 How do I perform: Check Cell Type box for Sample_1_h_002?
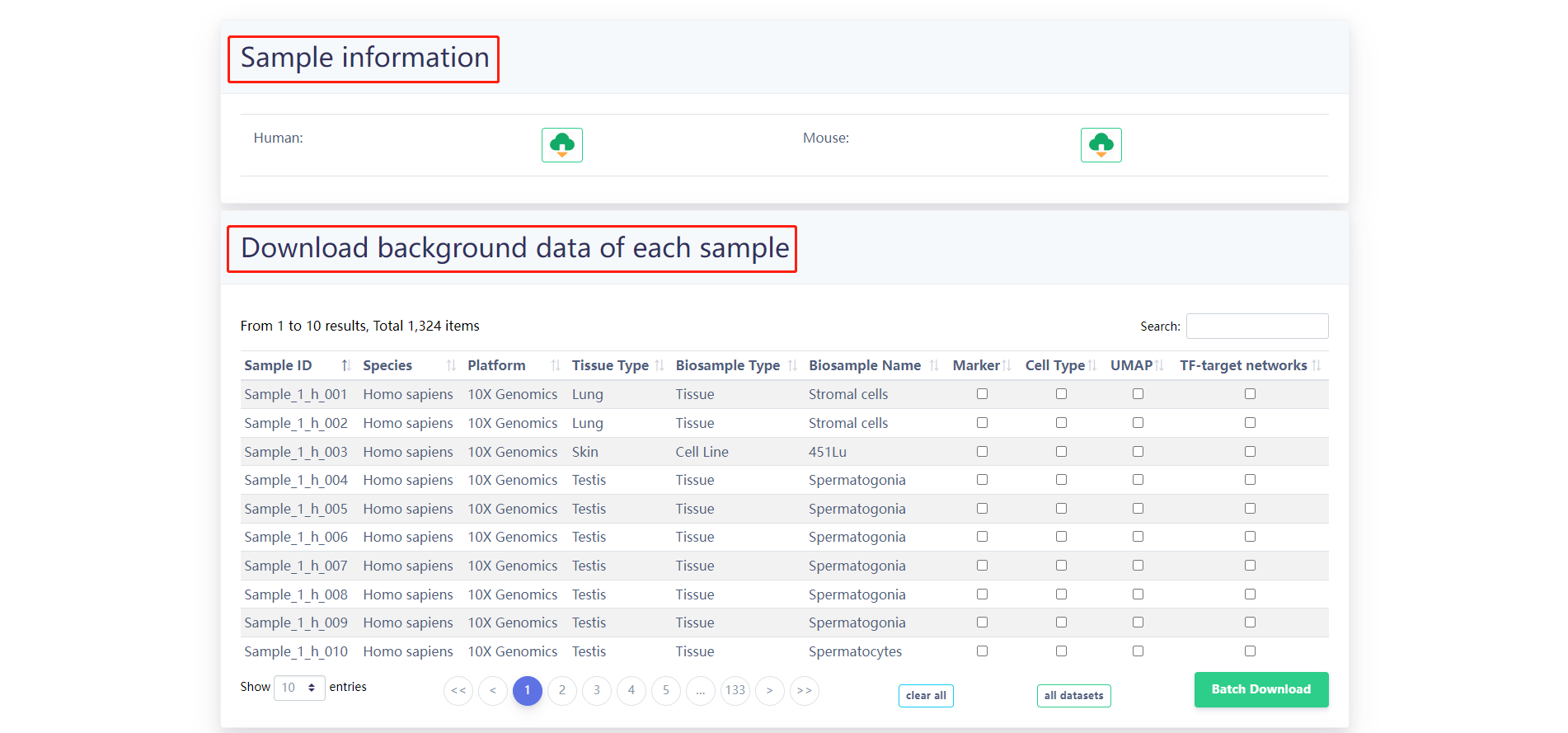click(1061, 423)
